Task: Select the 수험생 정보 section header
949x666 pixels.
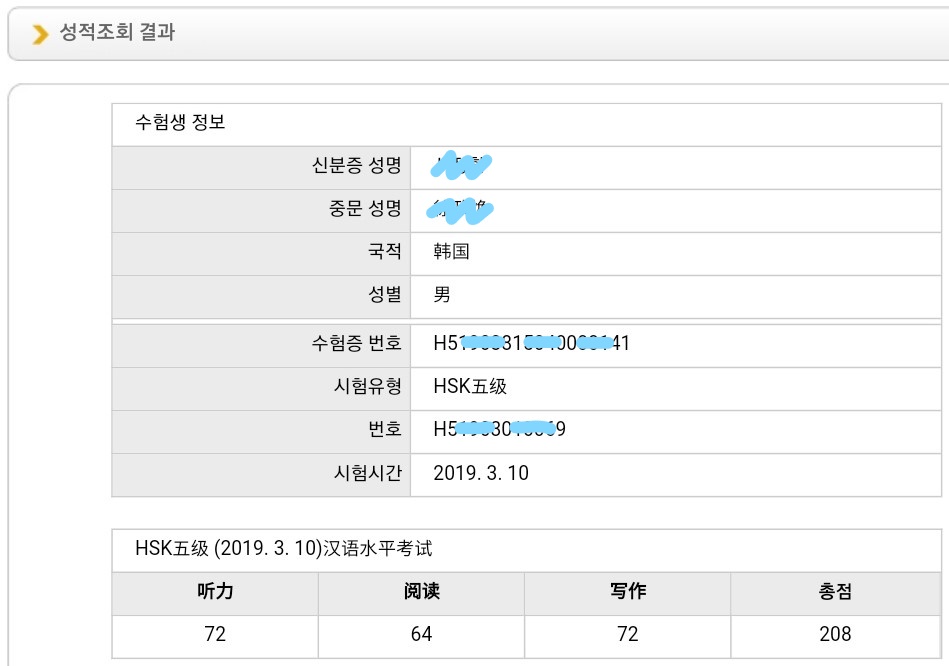Action: point(180,124)
